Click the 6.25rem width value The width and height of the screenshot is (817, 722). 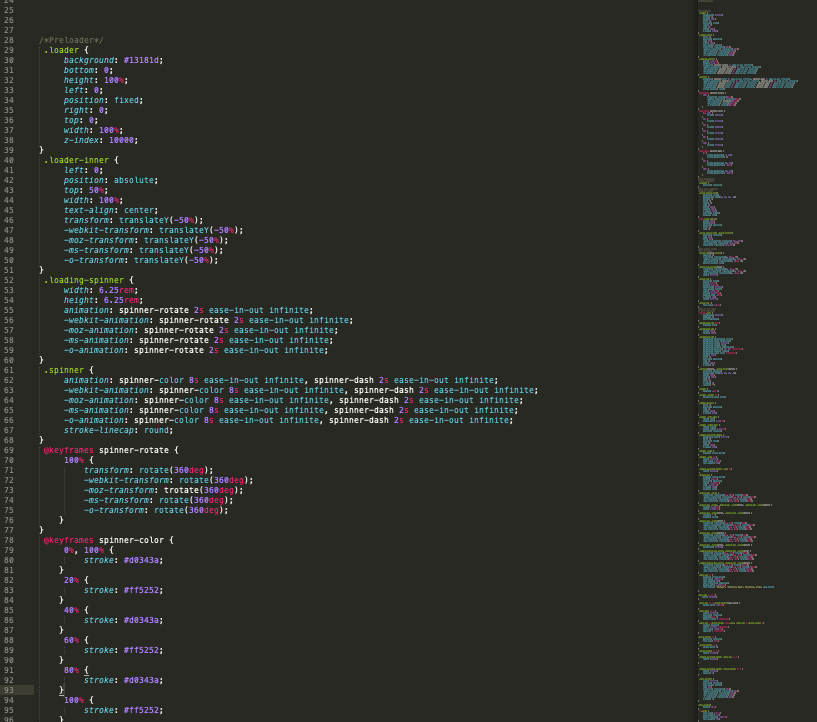[116, 290]
